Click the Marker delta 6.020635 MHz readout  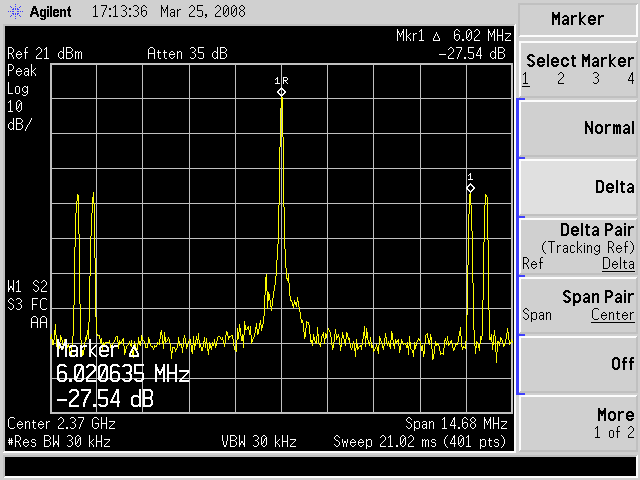122,374
